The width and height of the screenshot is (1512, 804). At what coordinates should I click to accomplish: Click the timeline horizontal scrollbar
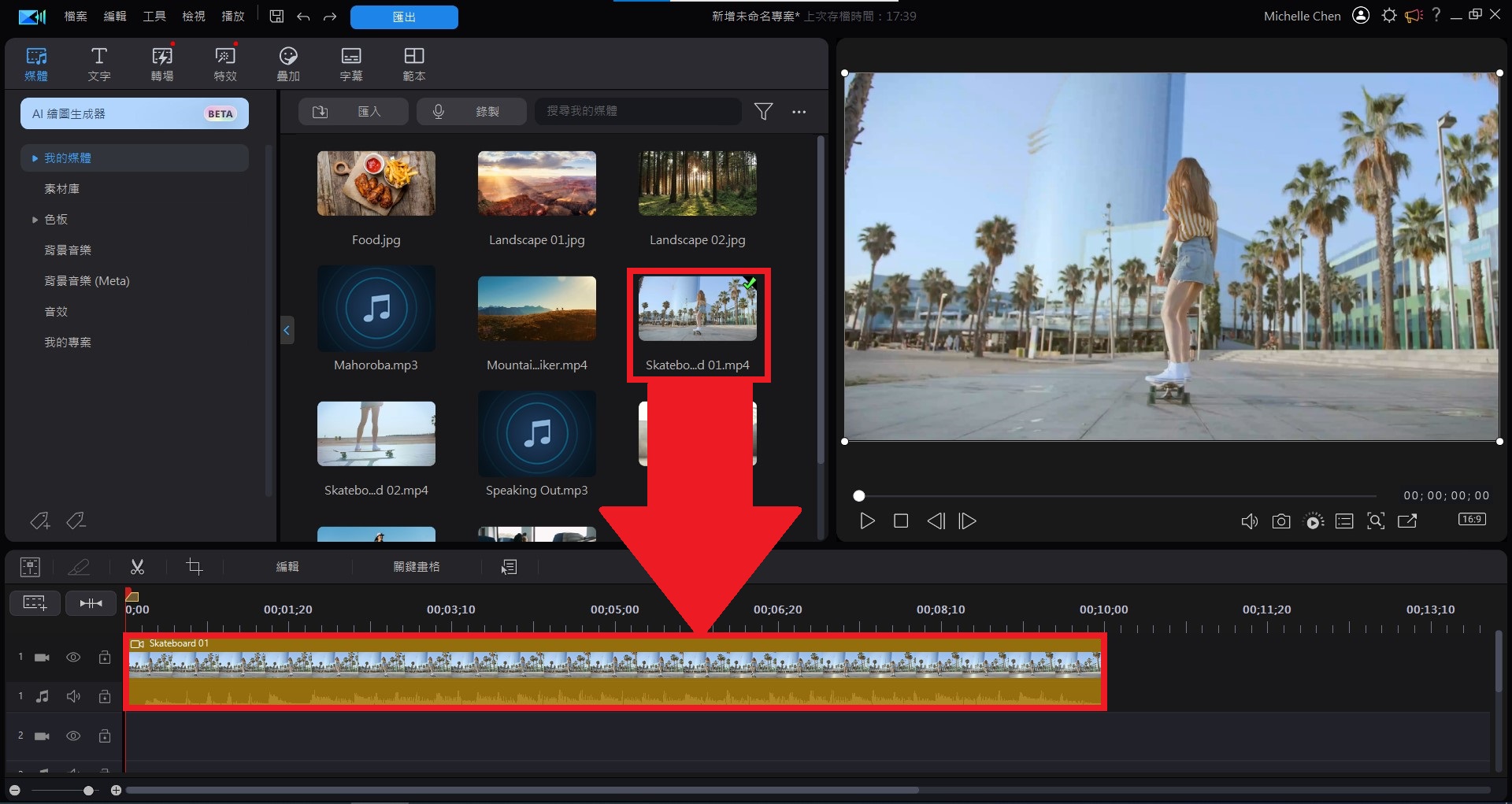(x=522, y=790)
